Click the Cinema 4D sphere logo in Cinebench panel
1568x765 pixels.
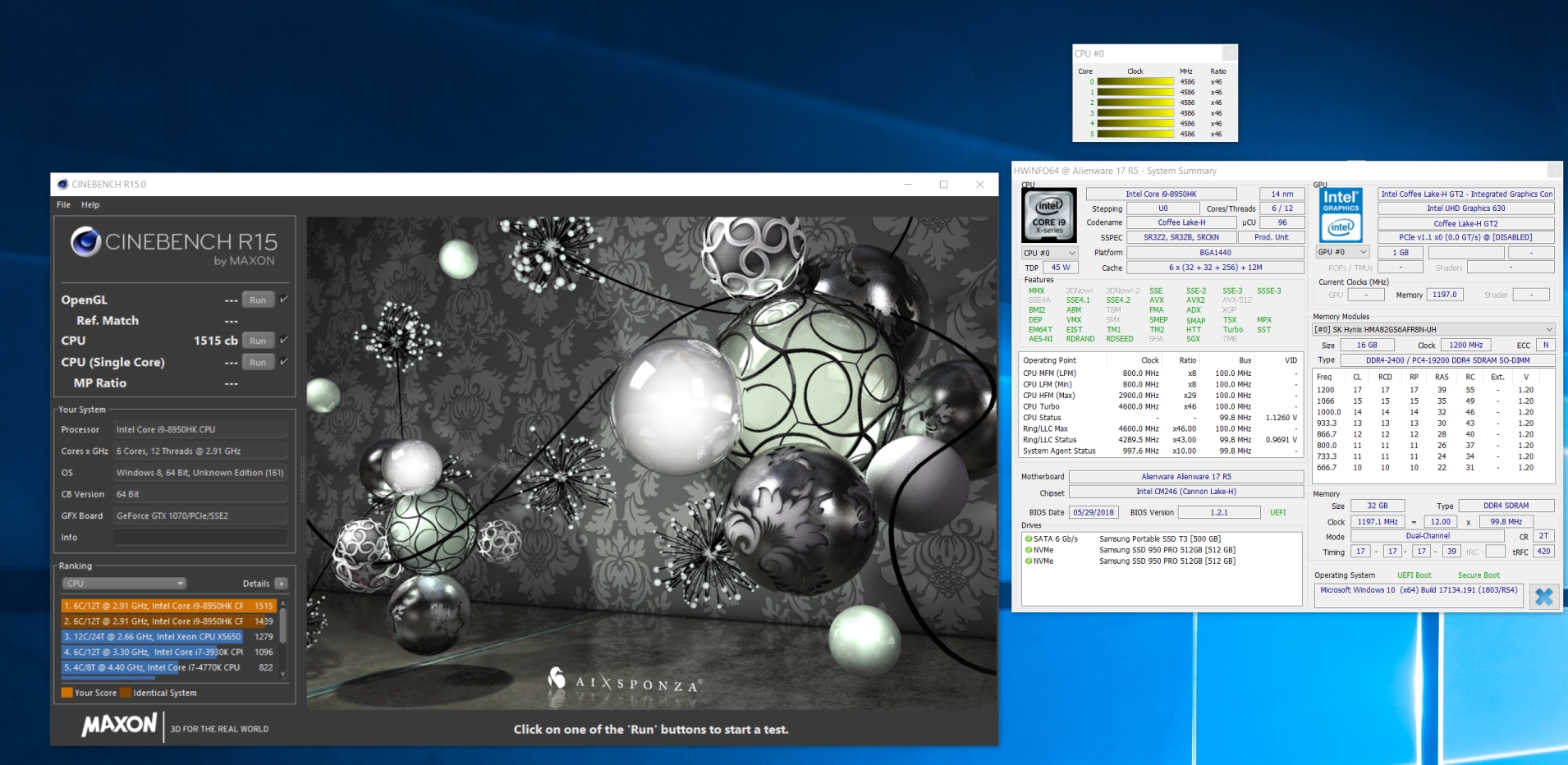click(x=85, y=242)
